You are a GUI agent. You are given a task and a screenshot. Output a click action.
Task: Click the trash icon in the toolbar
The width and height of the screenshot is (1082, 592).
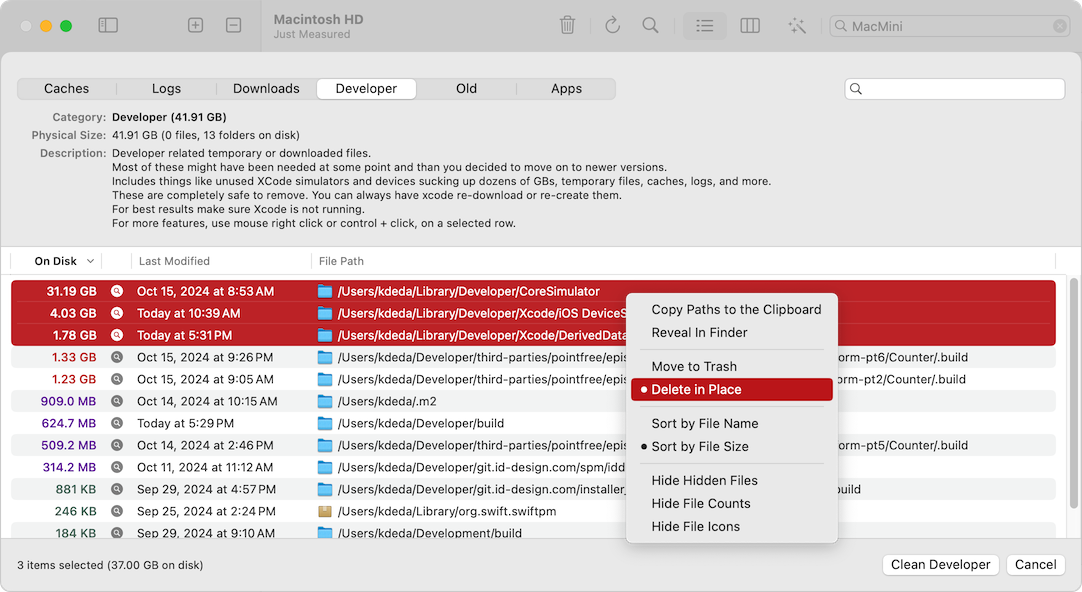(x=567, y=26)
